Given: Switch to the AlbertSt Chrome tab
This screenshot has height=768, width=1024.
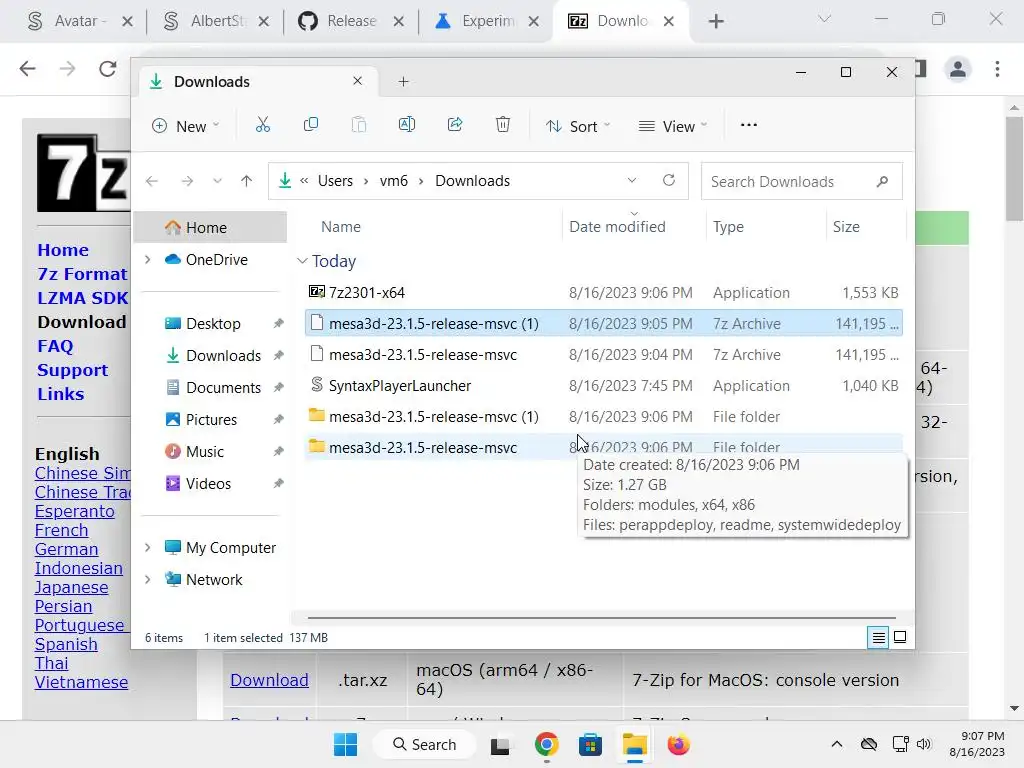Looking at the screenshot, I should (216, 22).
